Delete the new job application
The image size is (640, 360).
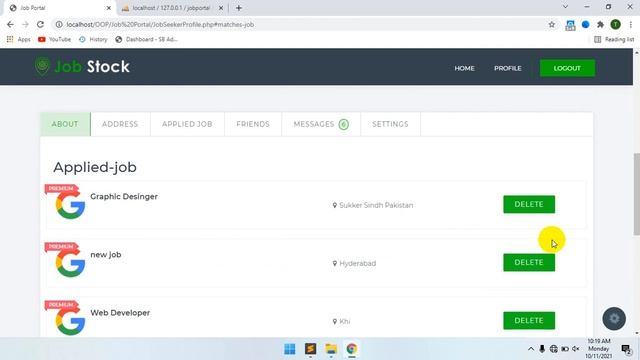coord(529,262)
